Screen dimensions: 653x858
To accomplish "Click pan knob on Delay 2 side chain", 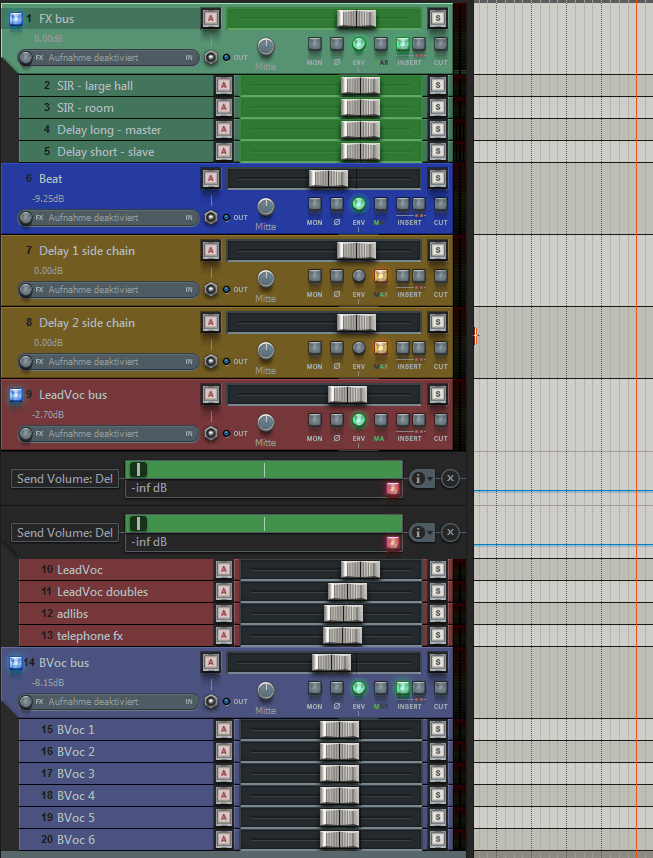I will (265, 350).
